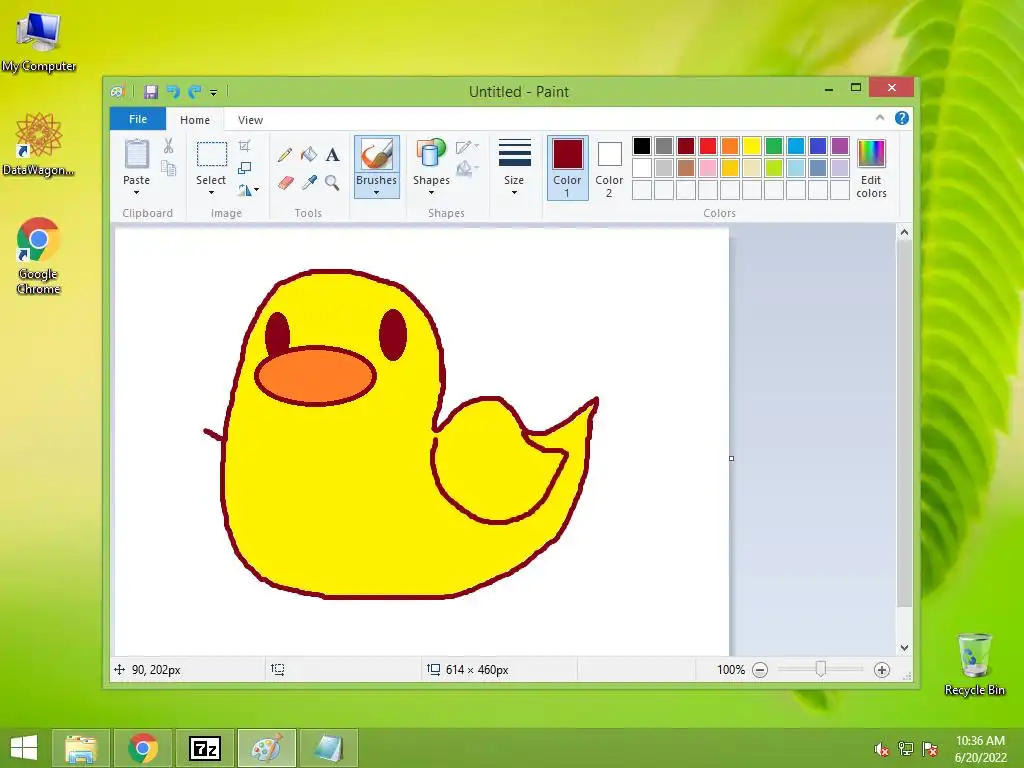Pick the pink color swatch
The width and height of the screenshot is (1024, 768).
click(707, 168)
